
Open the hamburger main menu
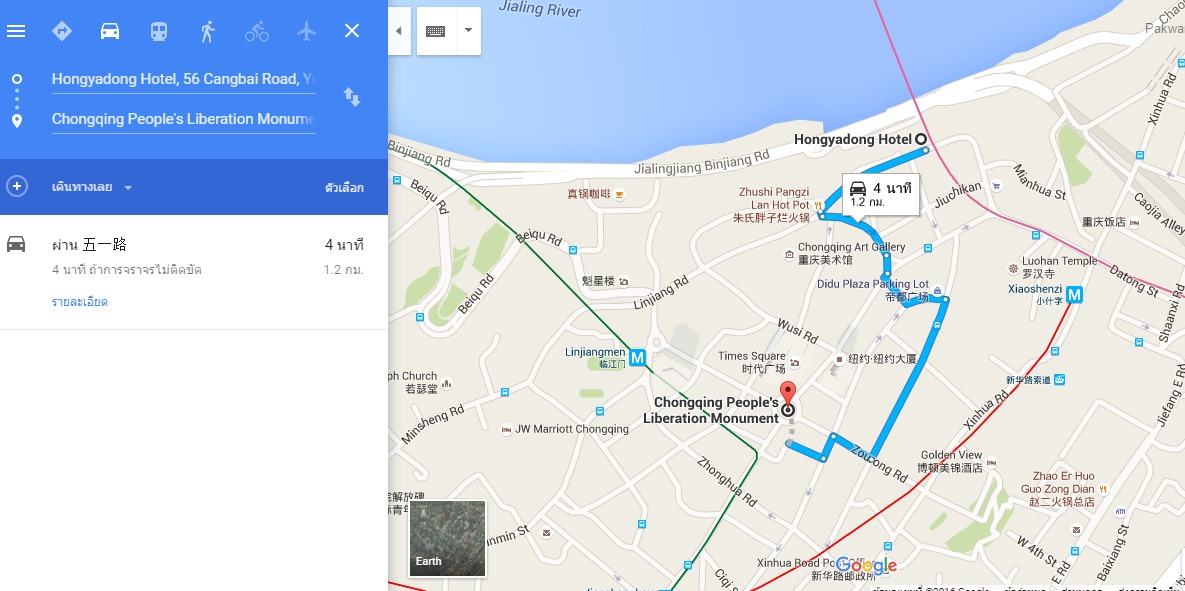(16, 31)
